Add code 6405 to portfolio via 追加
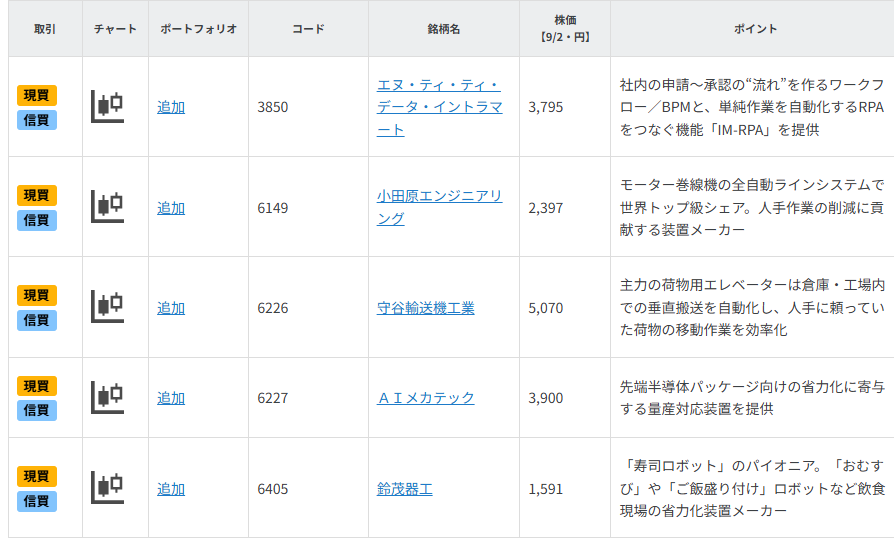Image resolution: width=894 pixels, height=553 pixels. [171, 489]
